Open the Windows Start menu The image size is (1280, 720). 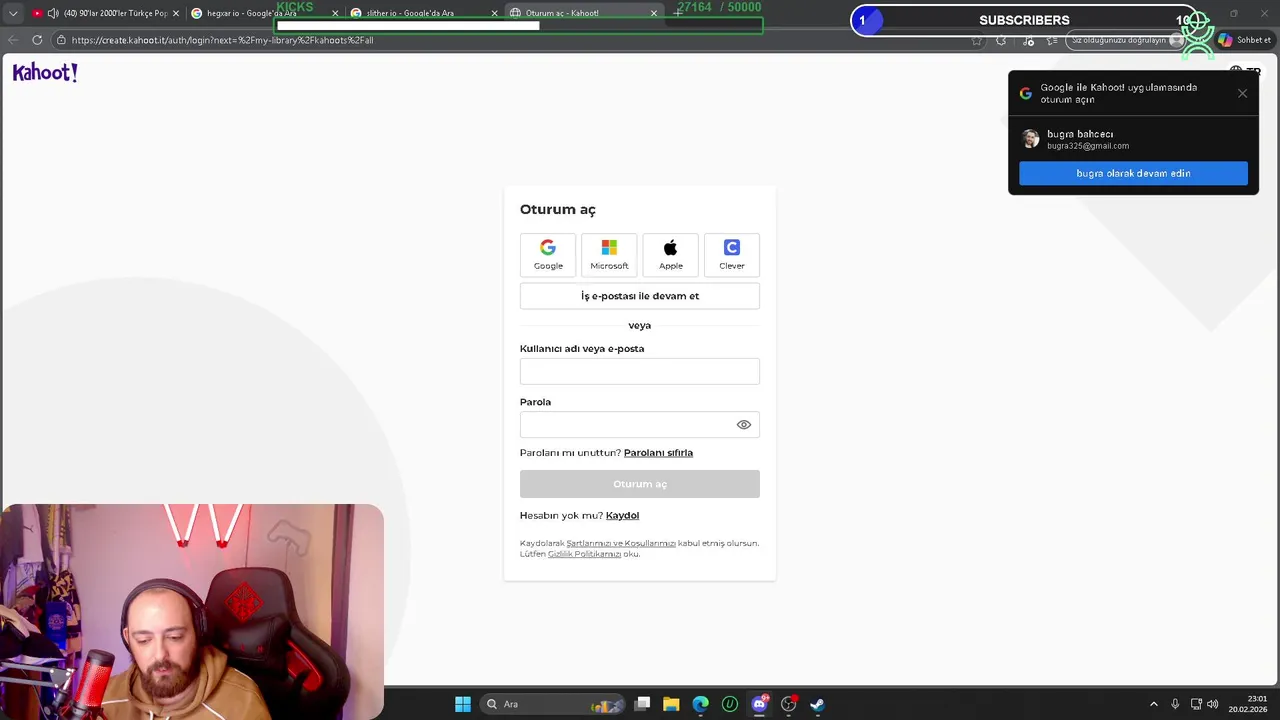point(463,704)
